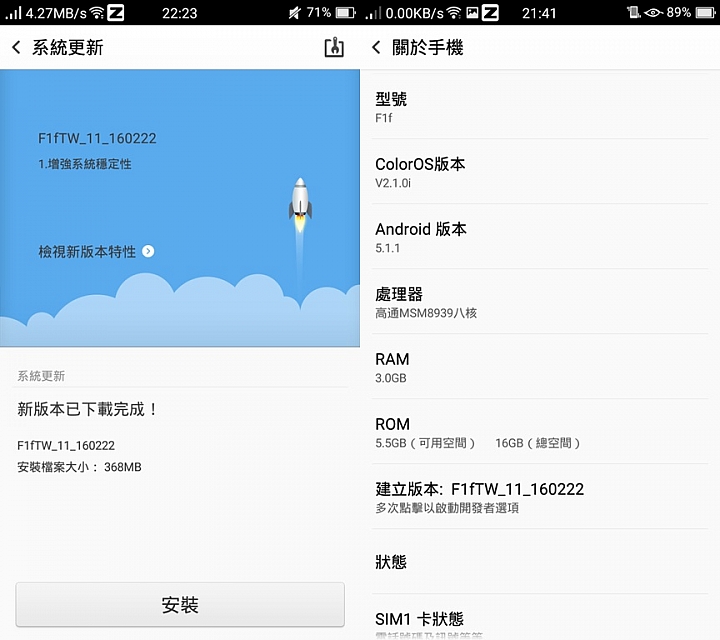Go back from the 關於手機 screen

point(376,47)
